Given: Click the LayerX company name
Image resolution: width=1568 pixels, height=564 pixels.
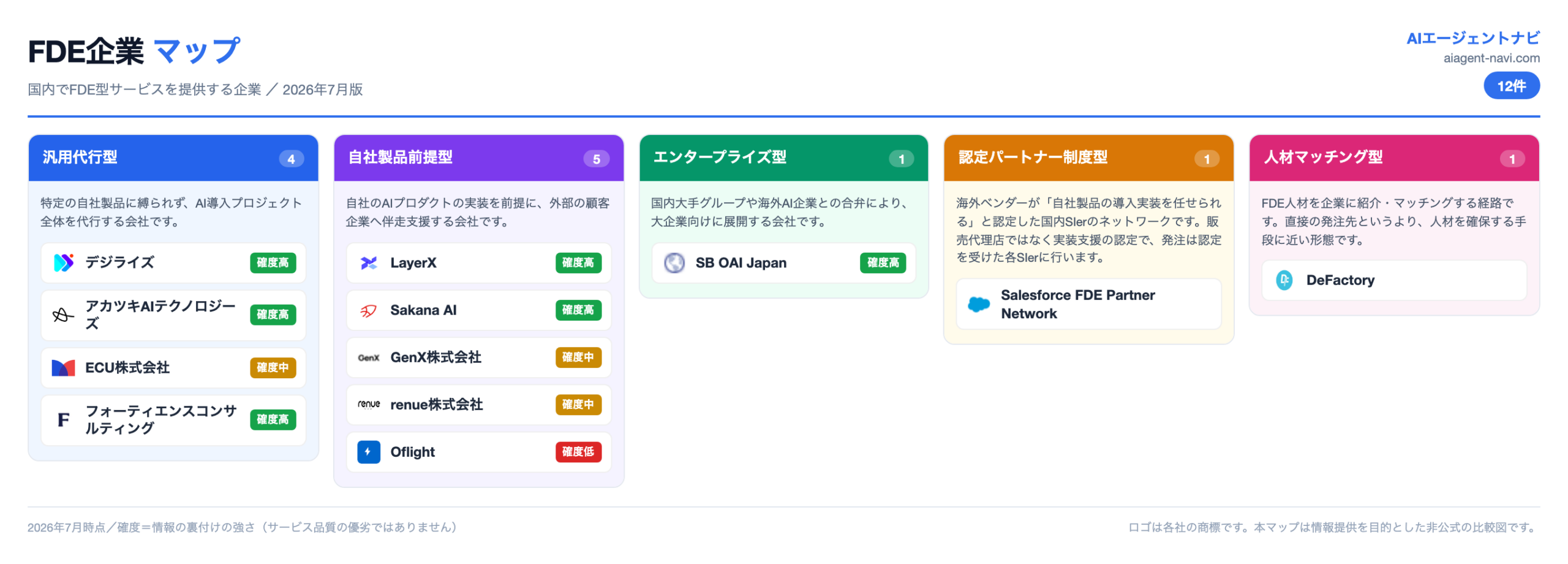Looking at the screenshot, I should pos(413,262).
